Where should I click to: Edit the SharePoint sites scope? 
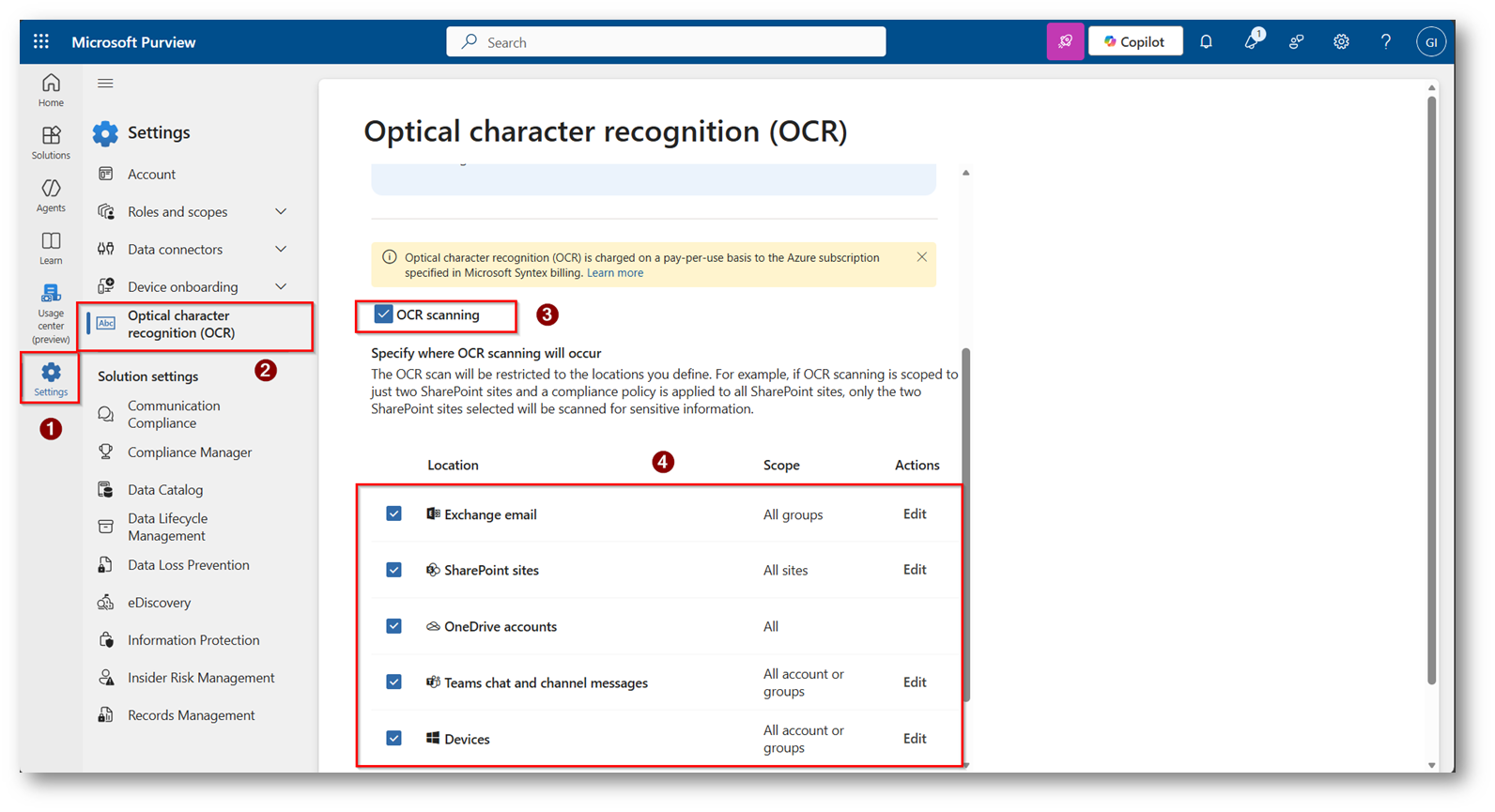coord(915,570)
